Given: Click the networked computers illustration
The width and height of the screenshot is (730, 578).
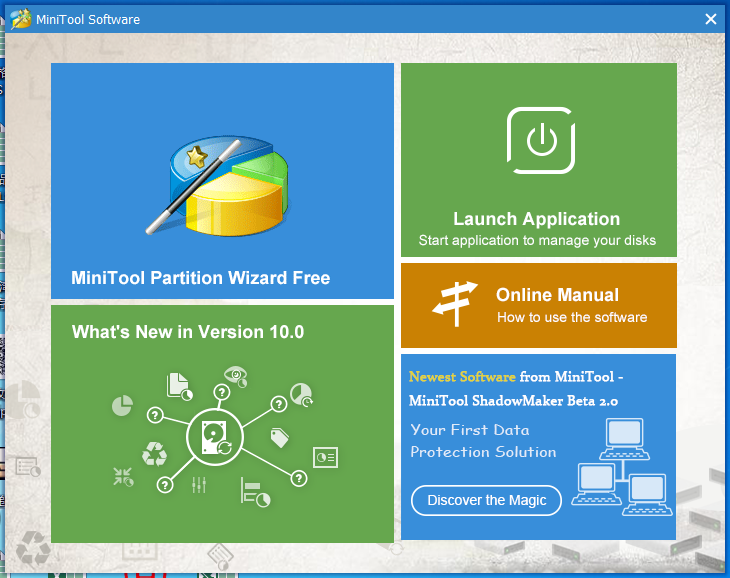Looking at the screenshot, I should (622, 467).
